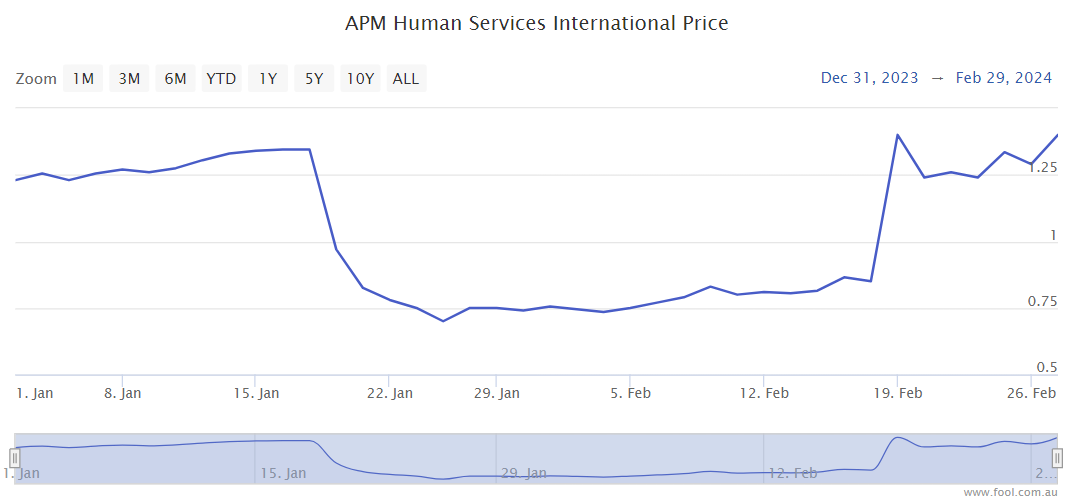Choose the 6M zoom option

point(175,79)
